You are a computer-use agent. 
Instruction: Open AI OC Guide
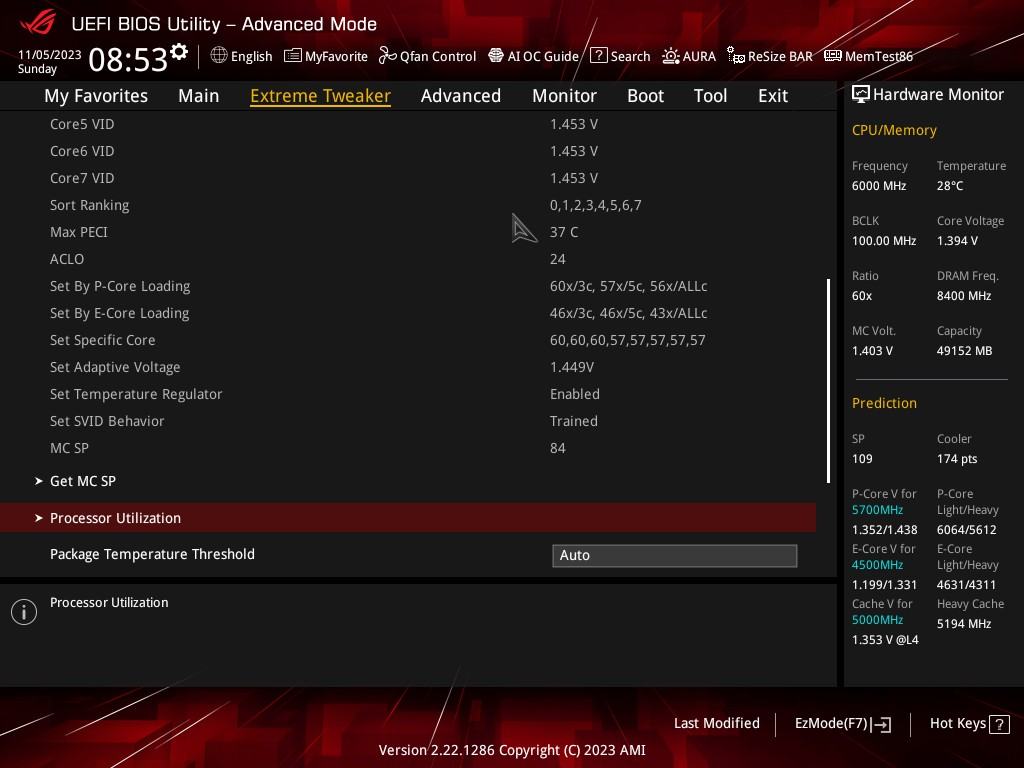point(533,56)
